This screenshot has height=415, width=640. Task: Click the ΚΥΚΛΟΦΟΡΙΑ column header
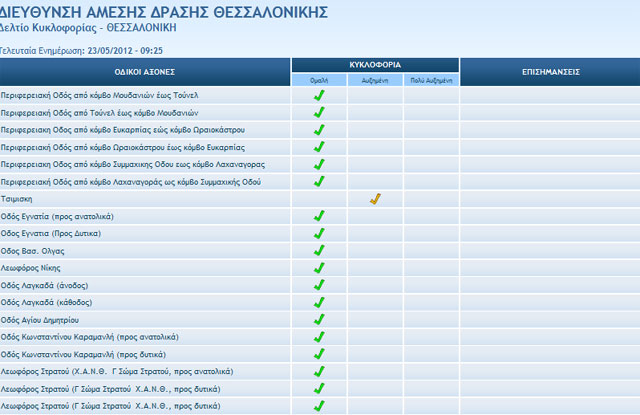click(375, 64)
